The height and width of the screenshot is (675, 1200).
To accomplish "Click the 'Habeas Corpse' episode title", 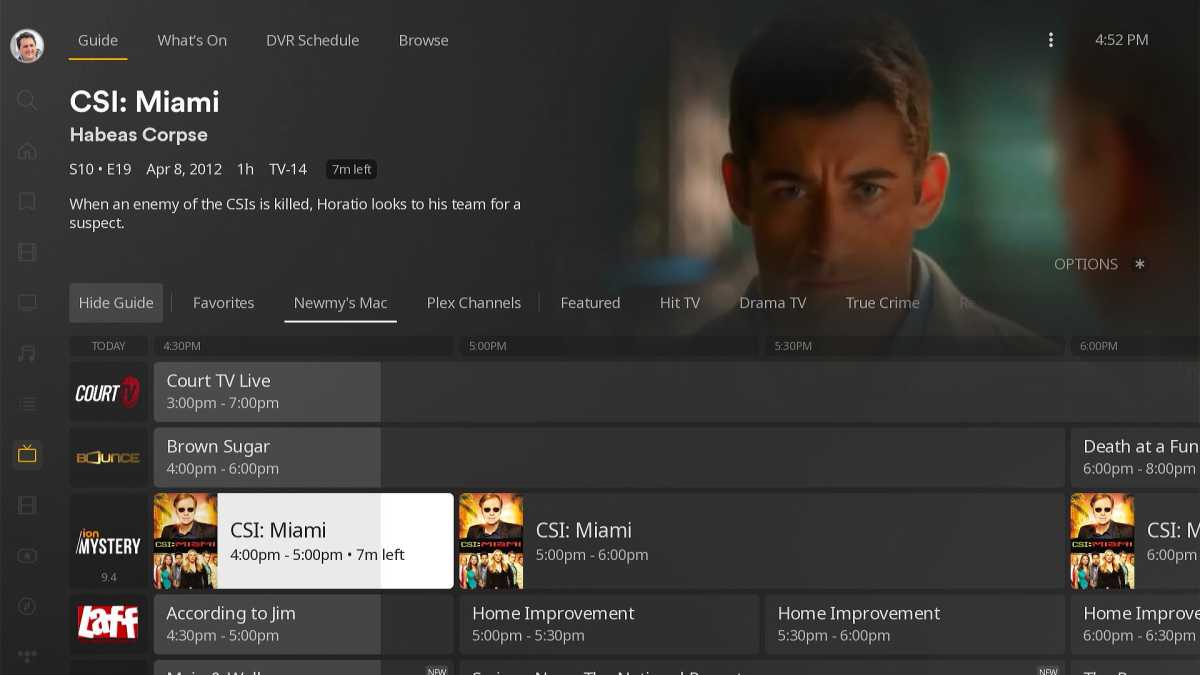I will [x=139, y=135].
